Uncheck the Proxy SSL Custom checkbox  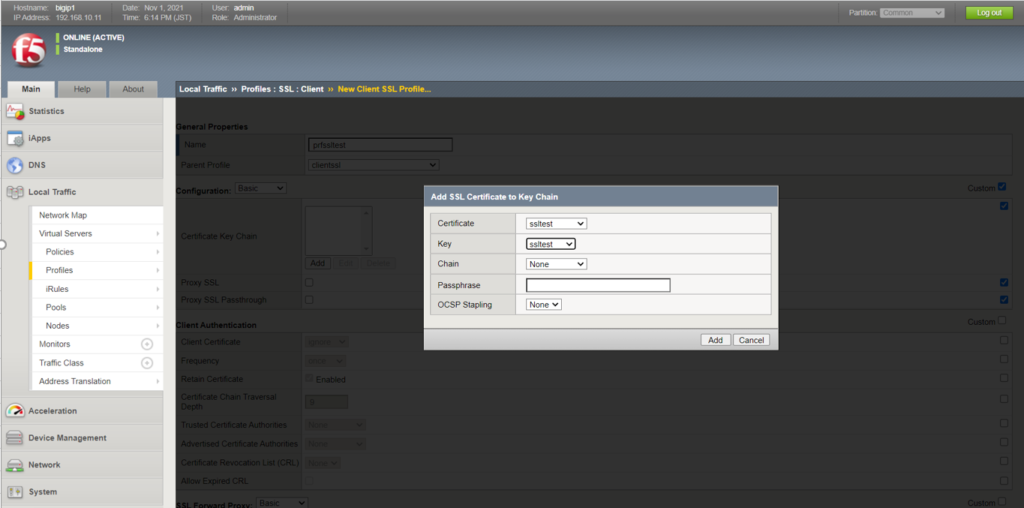click(1003, 283)
